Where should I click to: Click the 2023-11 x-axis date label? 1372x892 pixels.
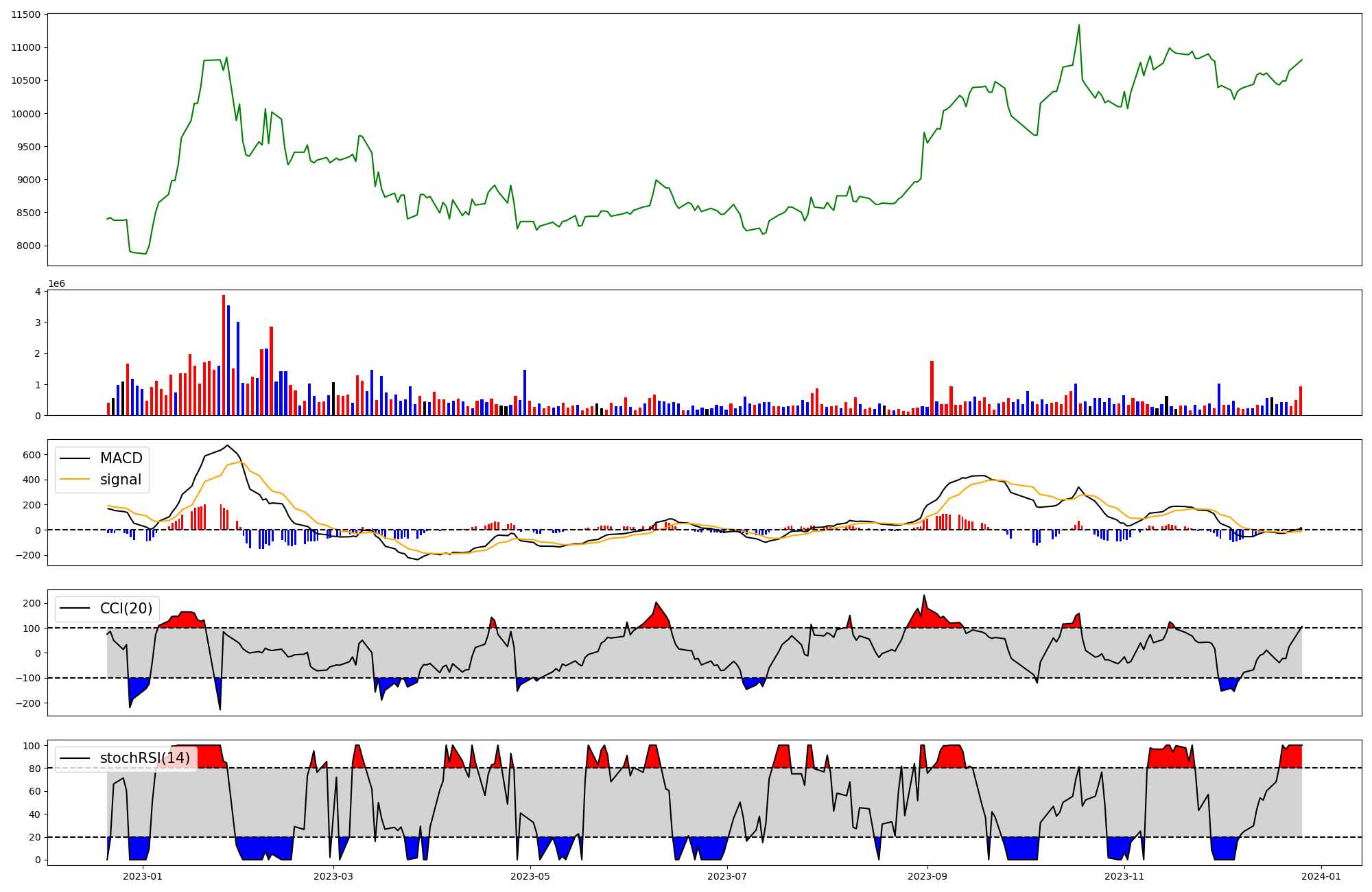pyautogui.click(x=1125, y=876)
